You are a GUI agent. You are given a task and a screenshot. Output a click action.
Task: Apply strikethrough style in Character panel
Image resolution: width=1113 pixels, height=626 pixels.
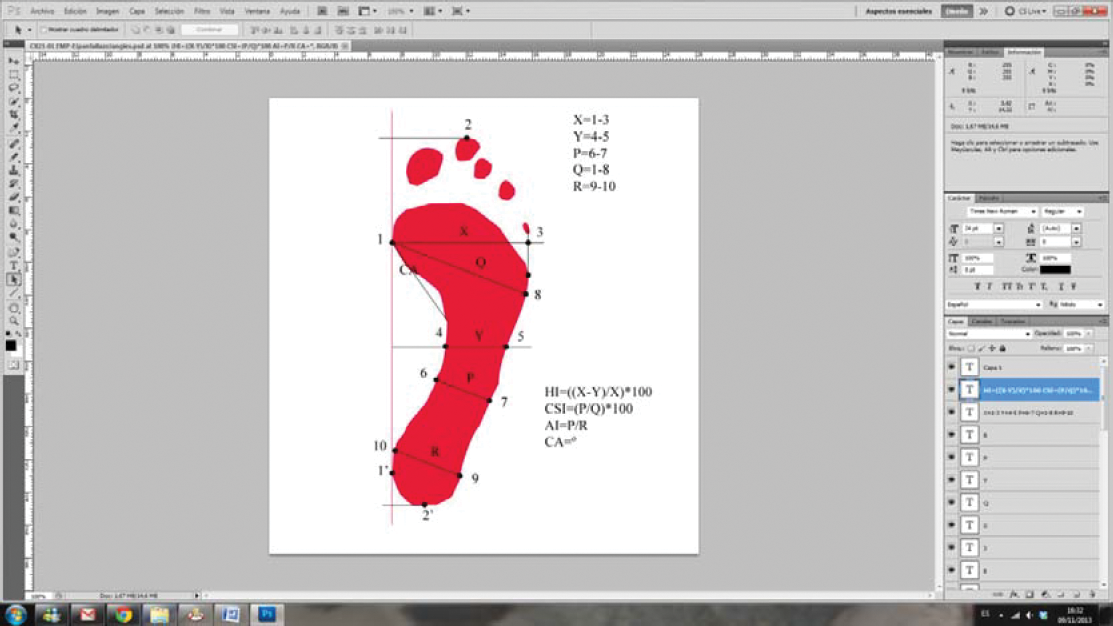[1074, 287]
